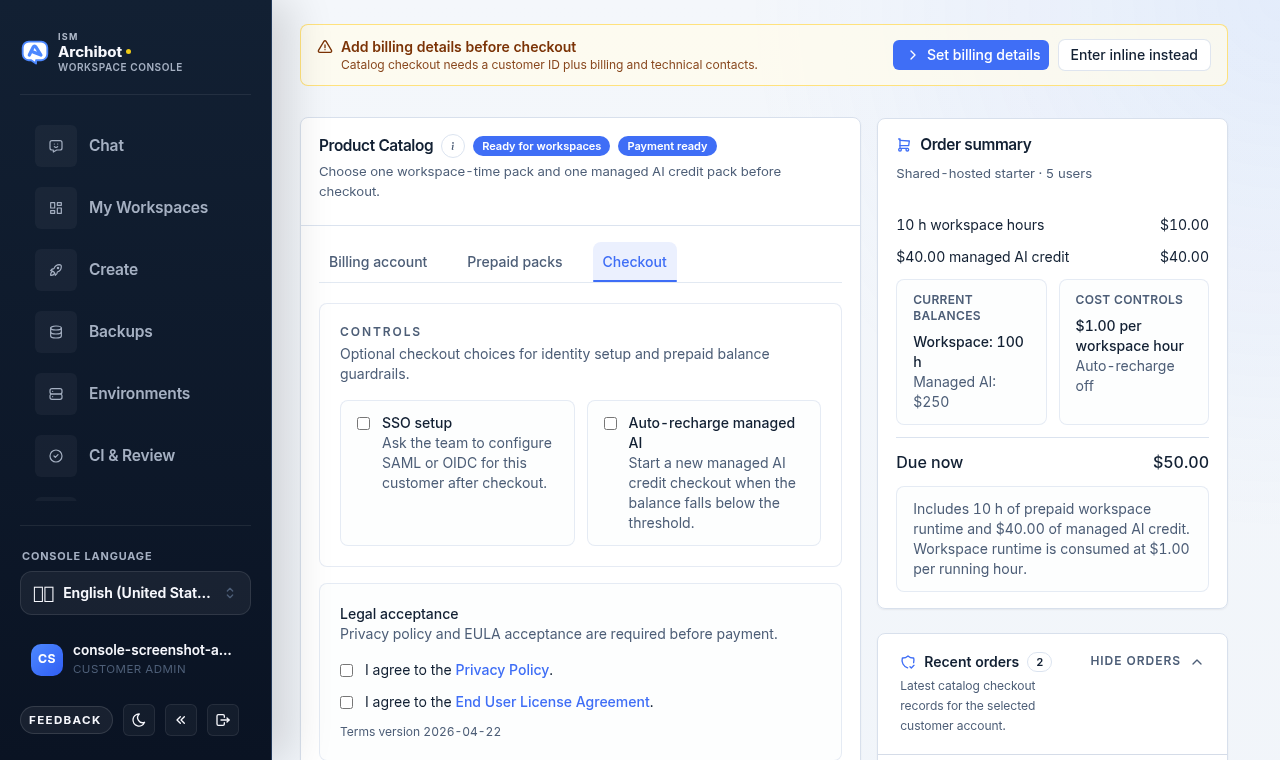Toggle dark mode moon icon

point(139,720)
